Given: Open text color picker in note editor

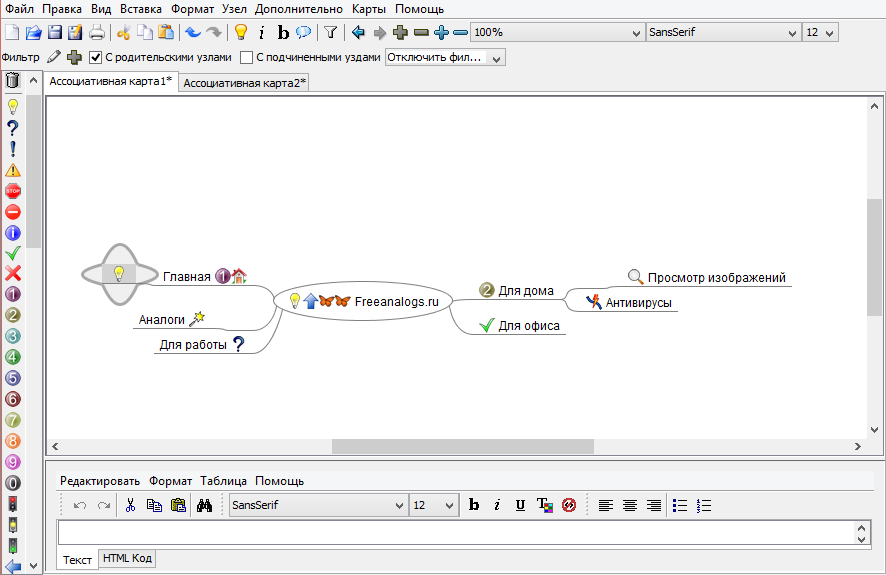Looking at the screenshot, I should pyautogui.click(x=545, y=505).
